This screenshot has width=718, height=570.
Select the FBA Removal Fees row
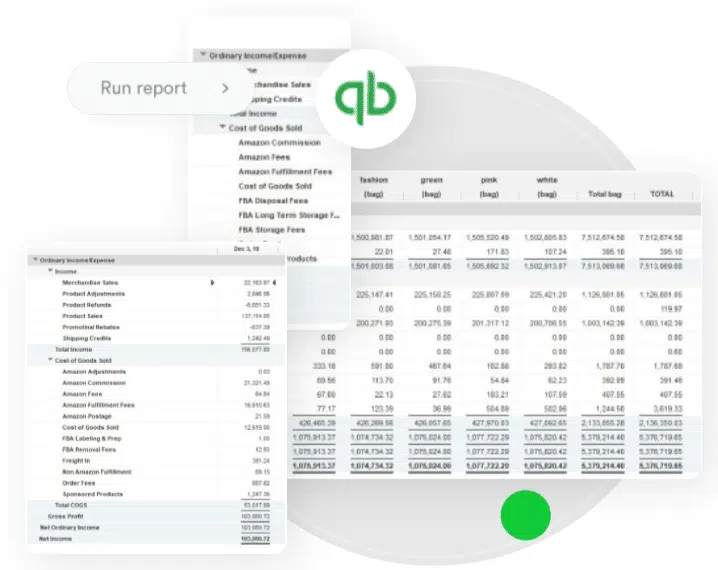click(156, 450)
